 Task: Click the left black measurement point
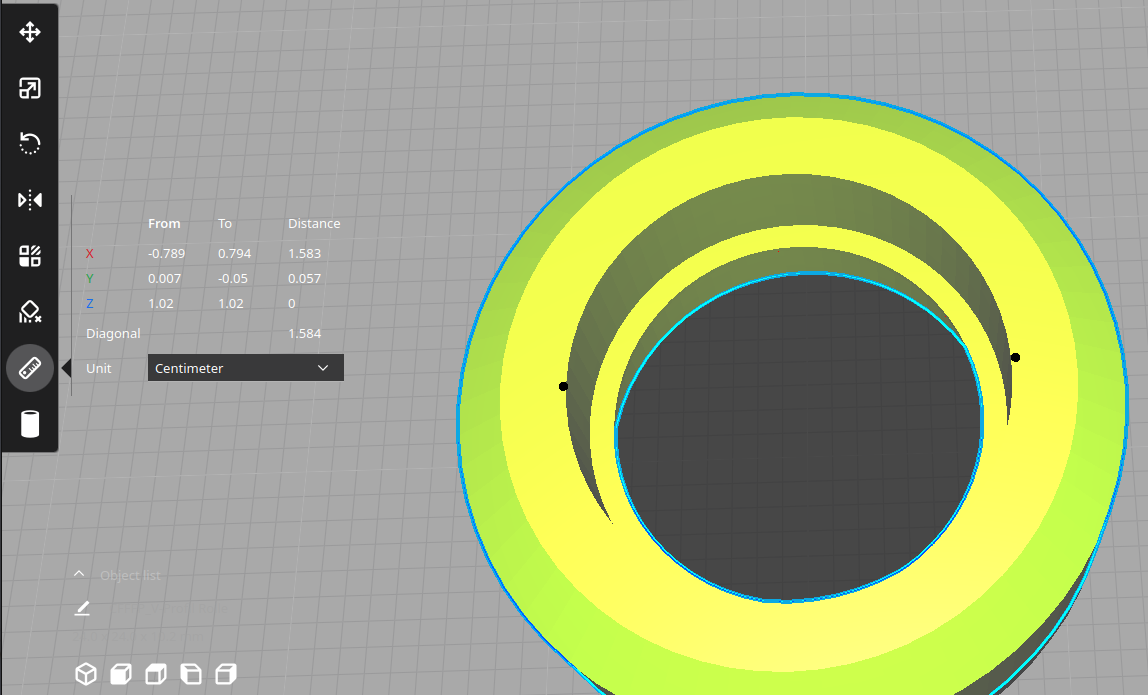click(564, 386)
